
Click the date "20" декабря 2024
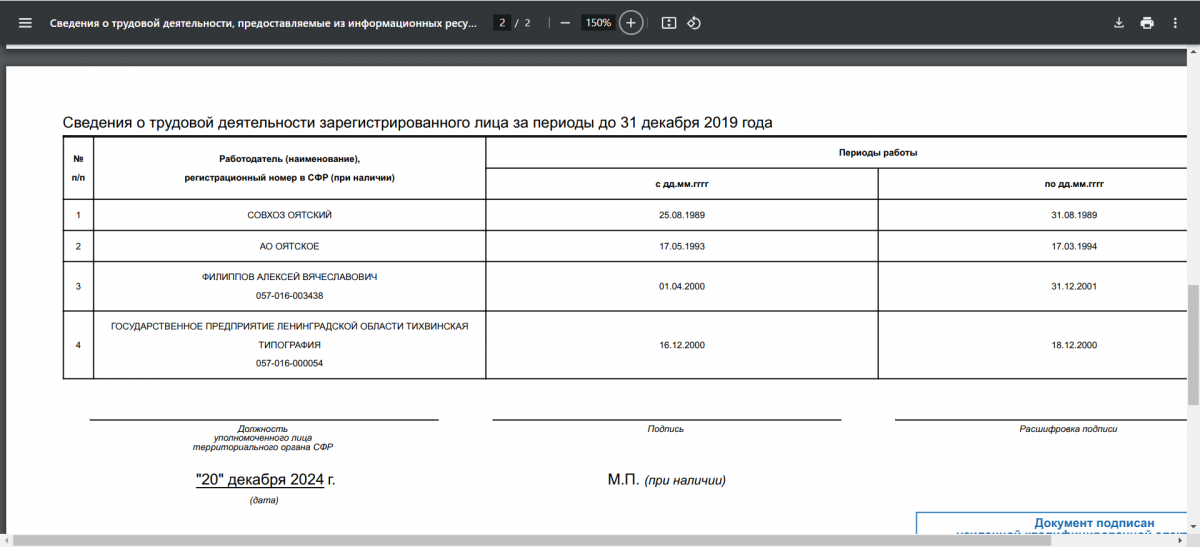coord(260,480)
